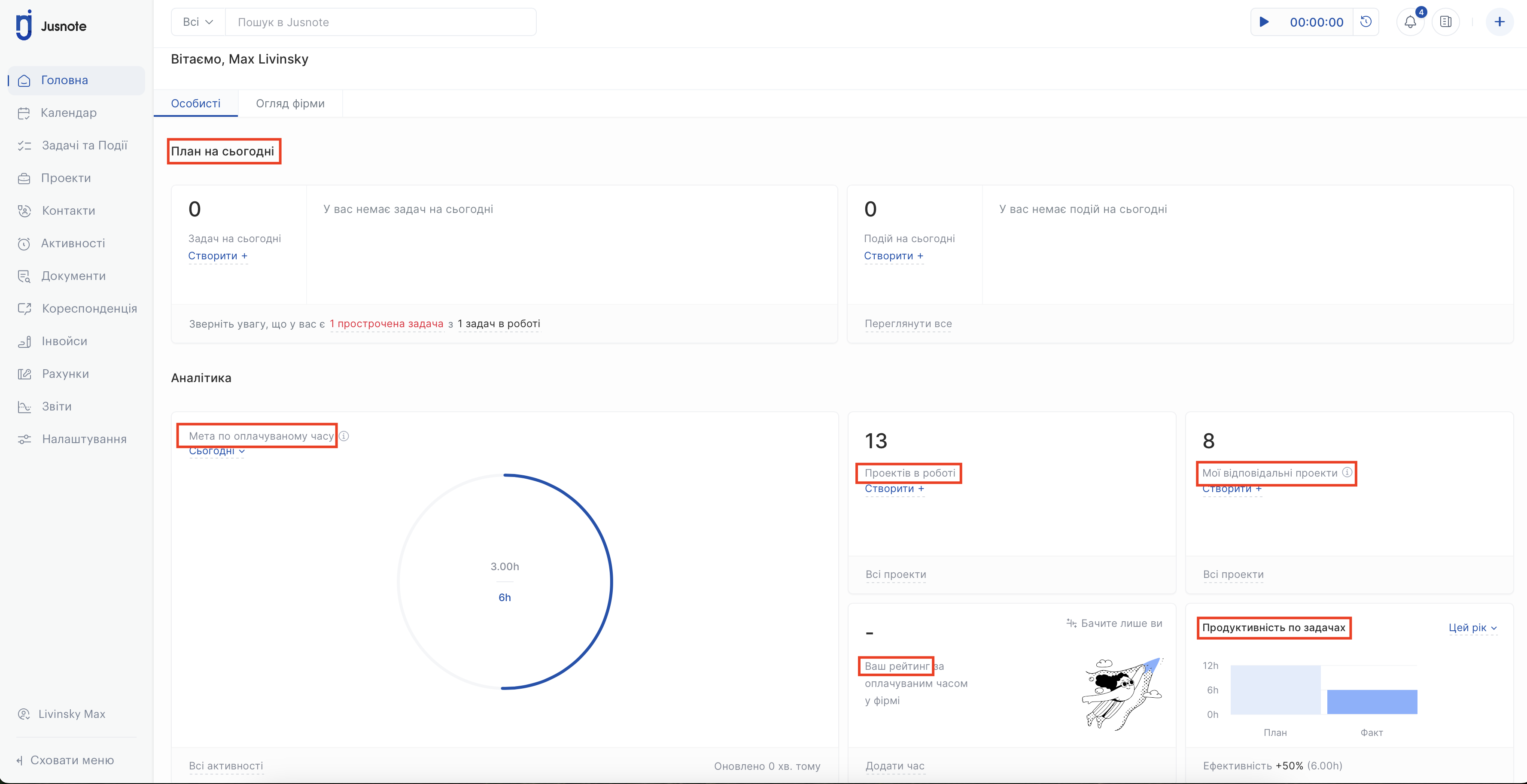Open the Сьогодні period dropdown
The image size is (1527, 784).
[216, 452]
